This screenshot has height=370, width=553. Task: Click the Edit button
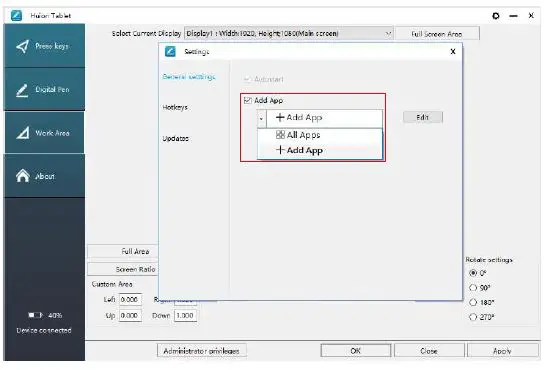tap(423, 117)
